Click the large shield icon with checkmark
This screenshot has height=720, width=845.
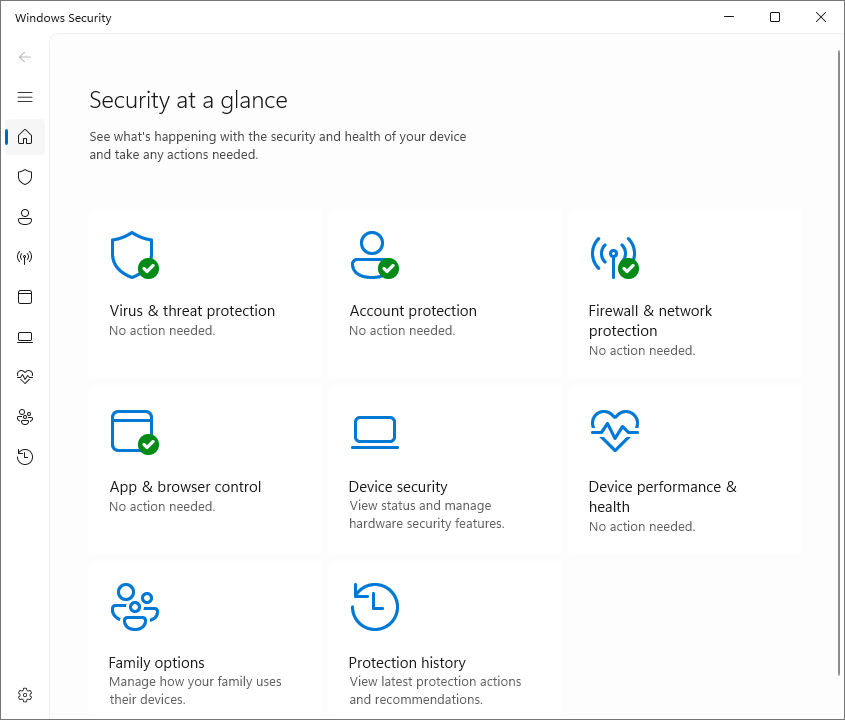134,255
